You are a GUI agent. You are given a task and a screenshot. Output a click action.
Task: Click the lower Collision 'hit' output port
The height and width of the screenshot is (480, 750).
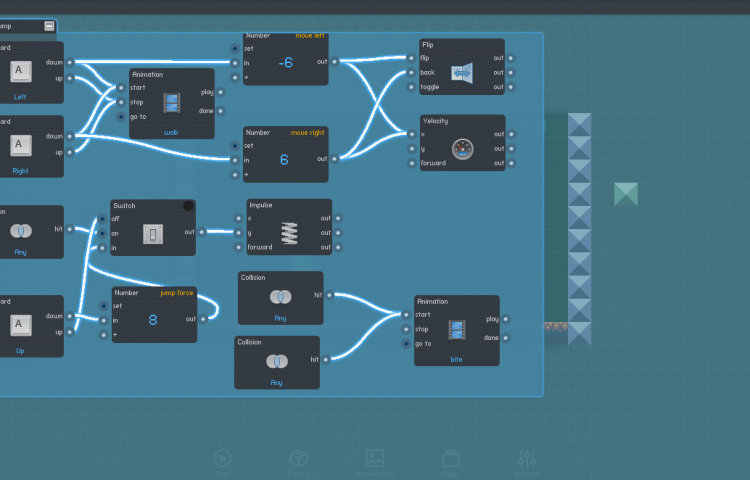pyautogui.click(x=326, y=360)
